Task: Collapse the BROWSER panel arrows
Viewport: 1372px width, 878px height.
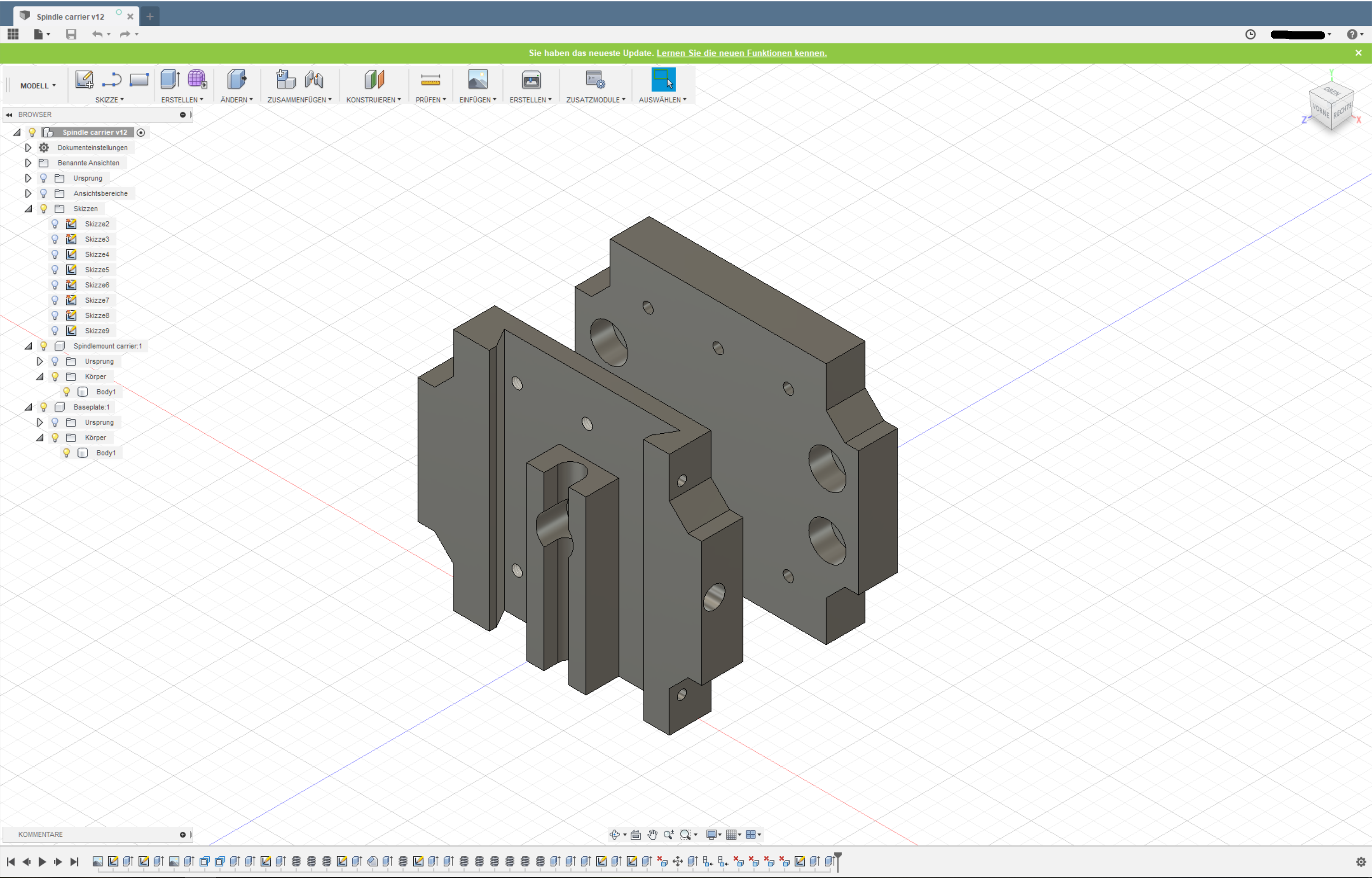Action: 9,114
